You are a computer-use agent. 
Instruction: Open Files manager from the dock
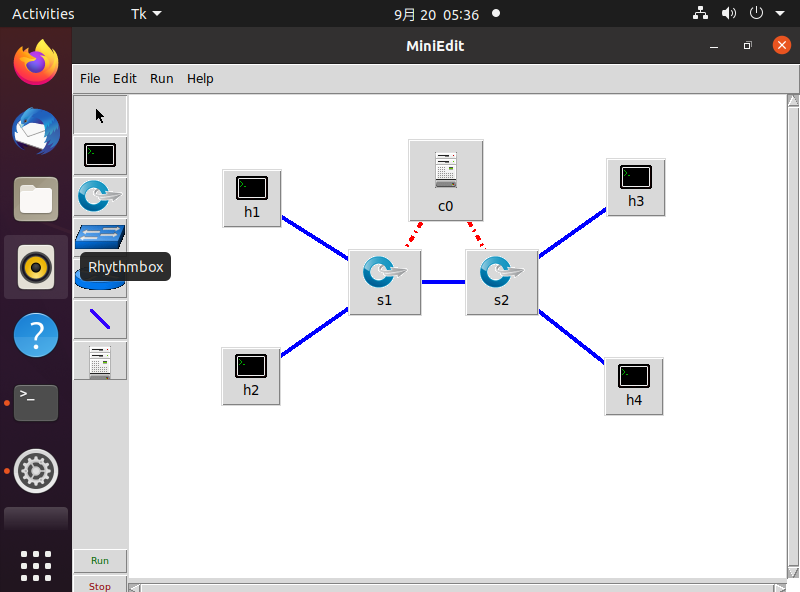point(36,199)
